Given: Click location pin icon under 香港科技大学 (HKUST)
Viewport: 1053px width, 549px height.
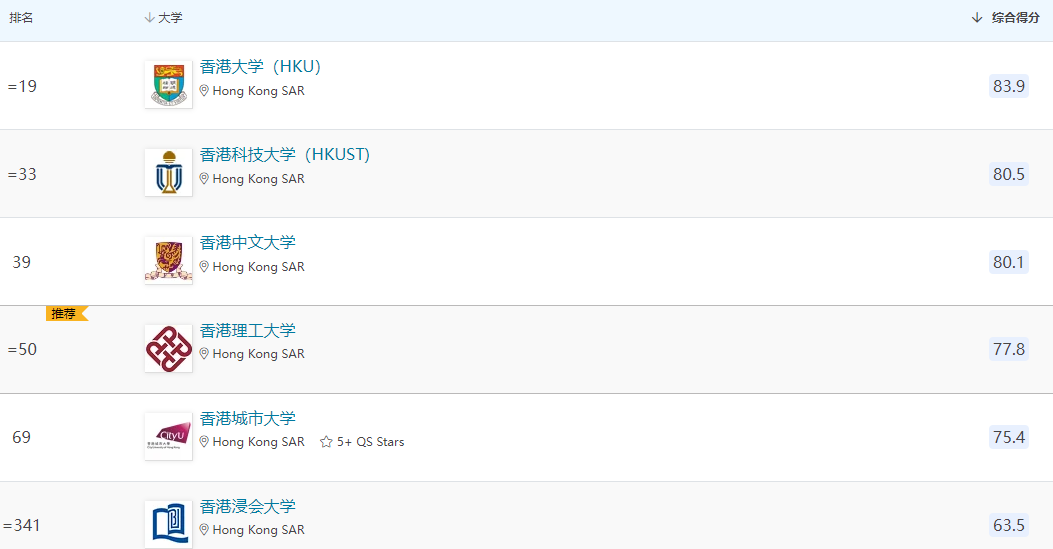Looking at the screenshot, I should tap(204, 179).
